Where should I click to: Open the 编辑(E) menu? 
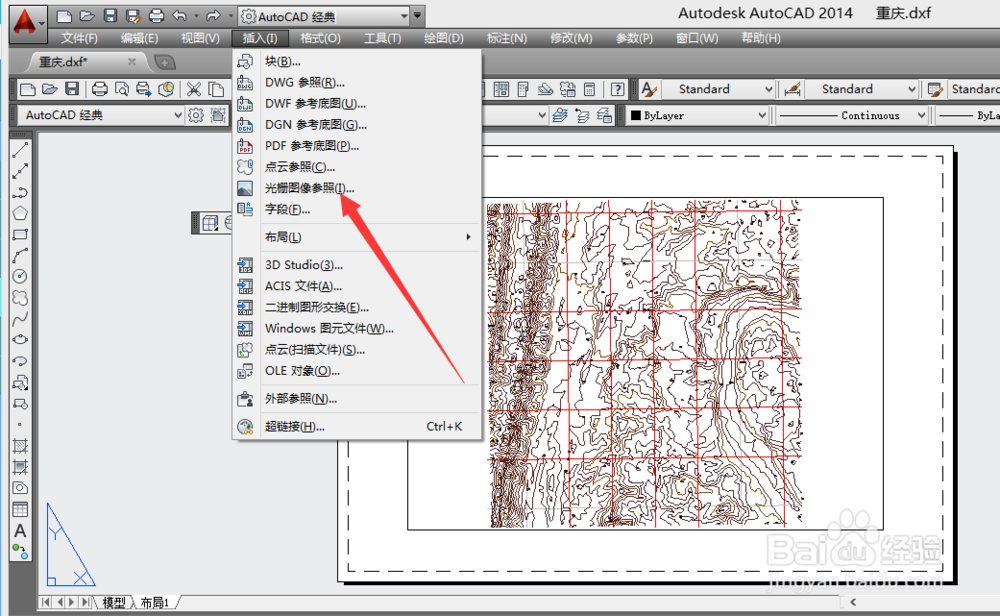pyautogui.click(x=139, y=38)
